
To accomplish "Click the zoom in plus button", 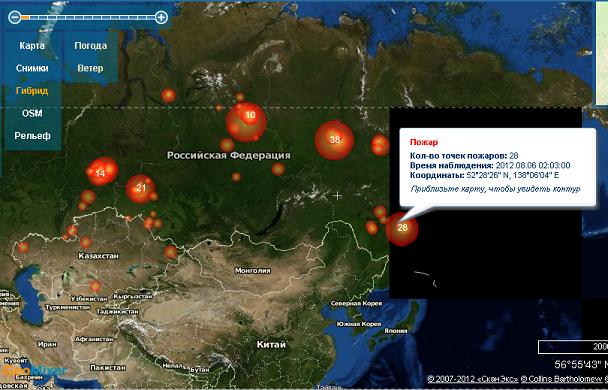I will [161, 17].
